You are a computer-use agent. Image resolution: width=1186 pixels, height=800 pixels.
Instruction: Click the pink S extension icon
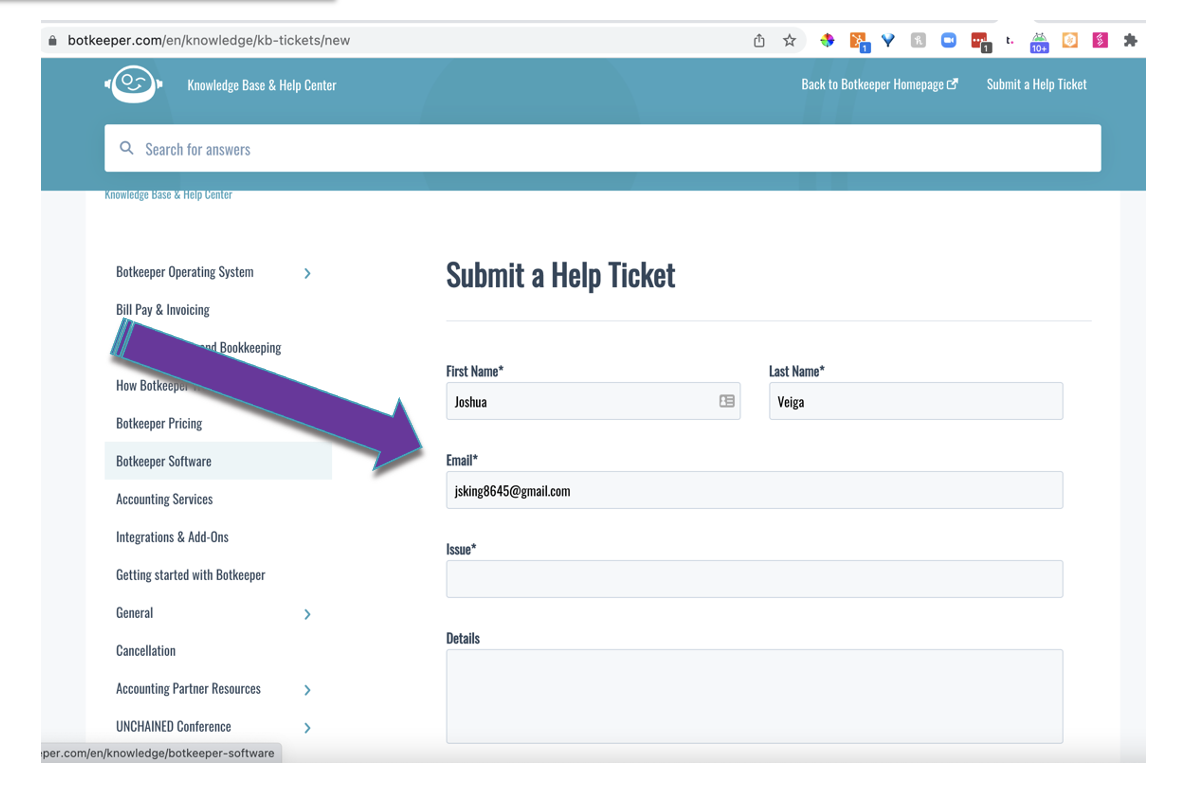pos(1100,41)
